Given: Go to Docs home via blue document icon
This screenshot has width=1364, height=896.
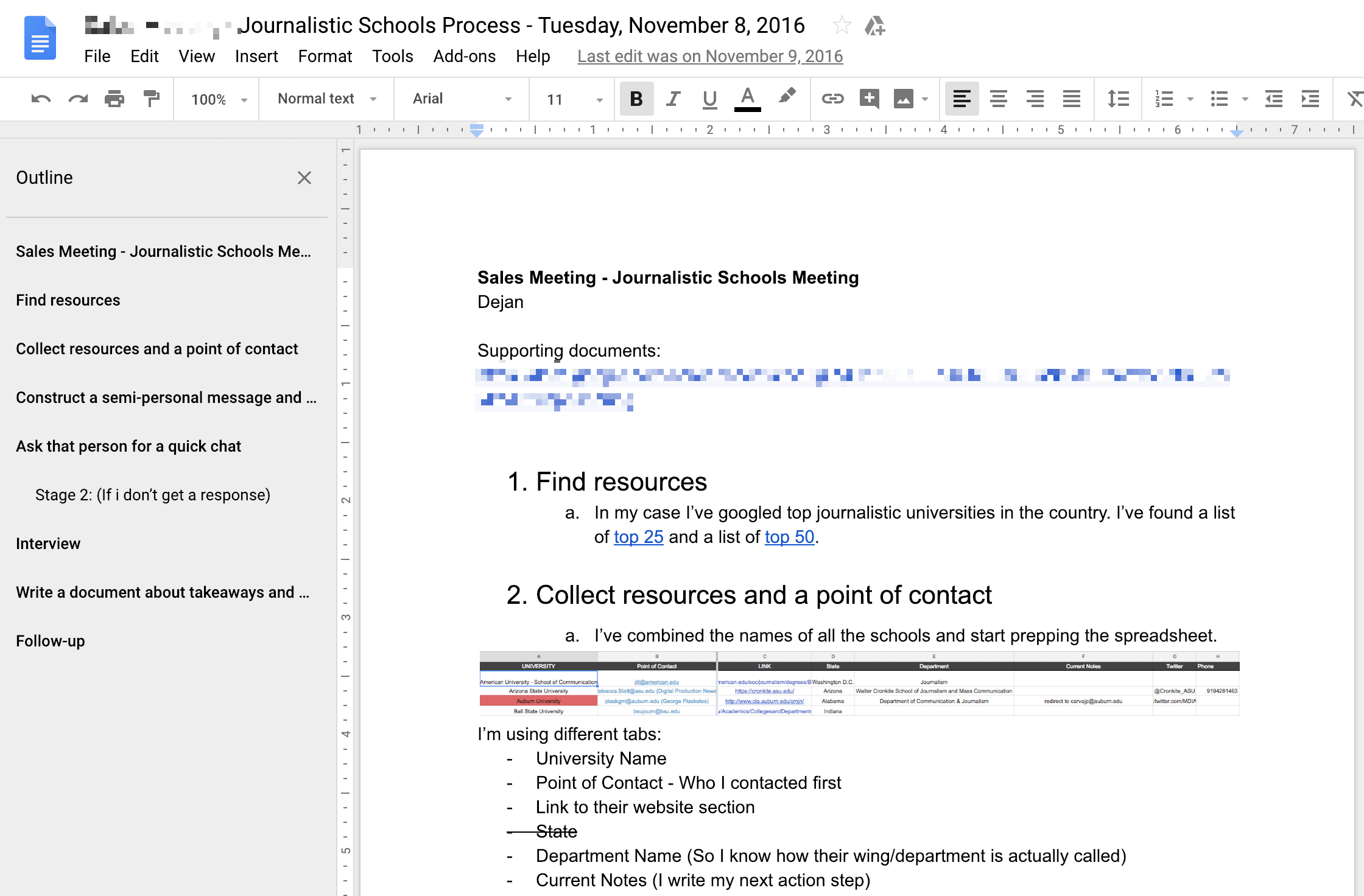Looking at the screenshot, I should coord(40,38).
